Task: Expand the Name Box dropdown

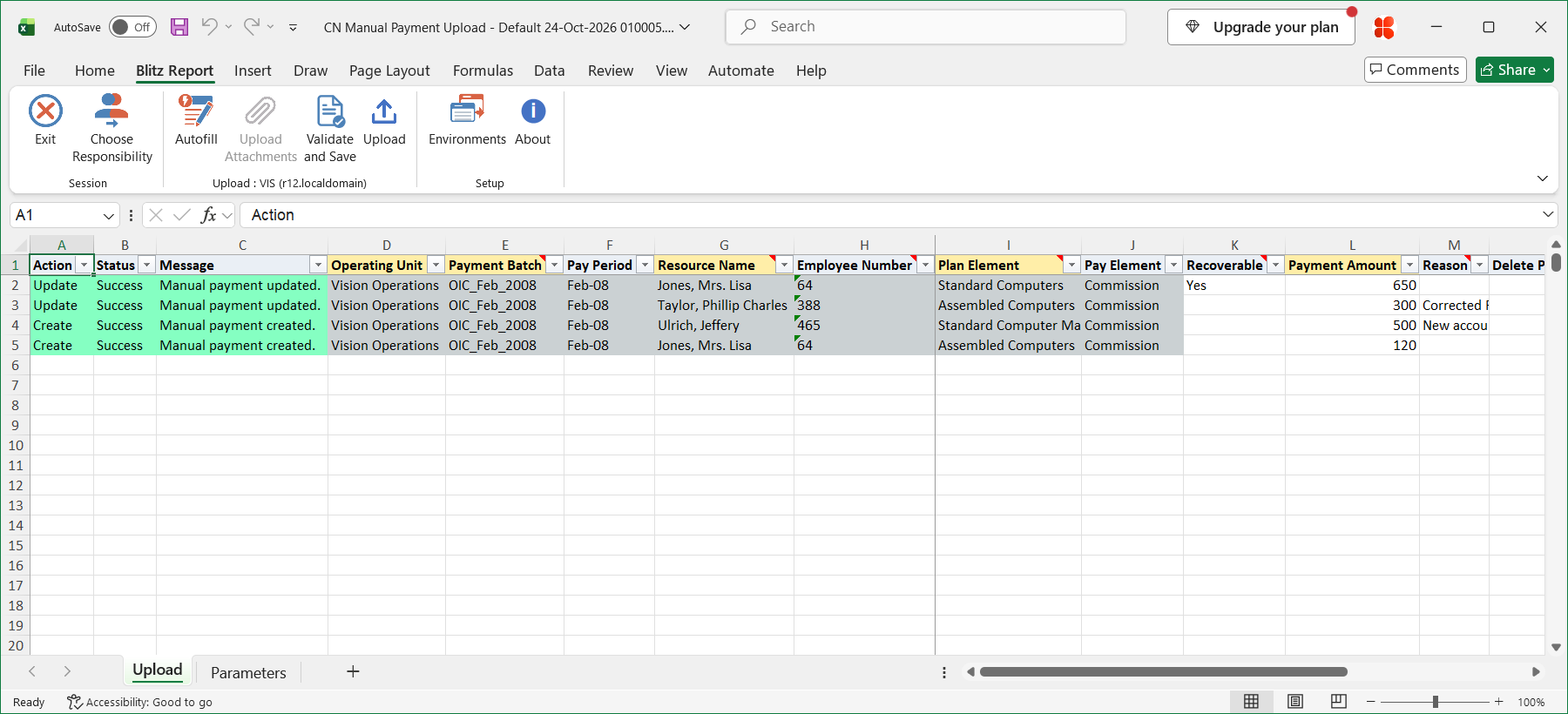Action: pyautogui.click(x=108, y=215)
